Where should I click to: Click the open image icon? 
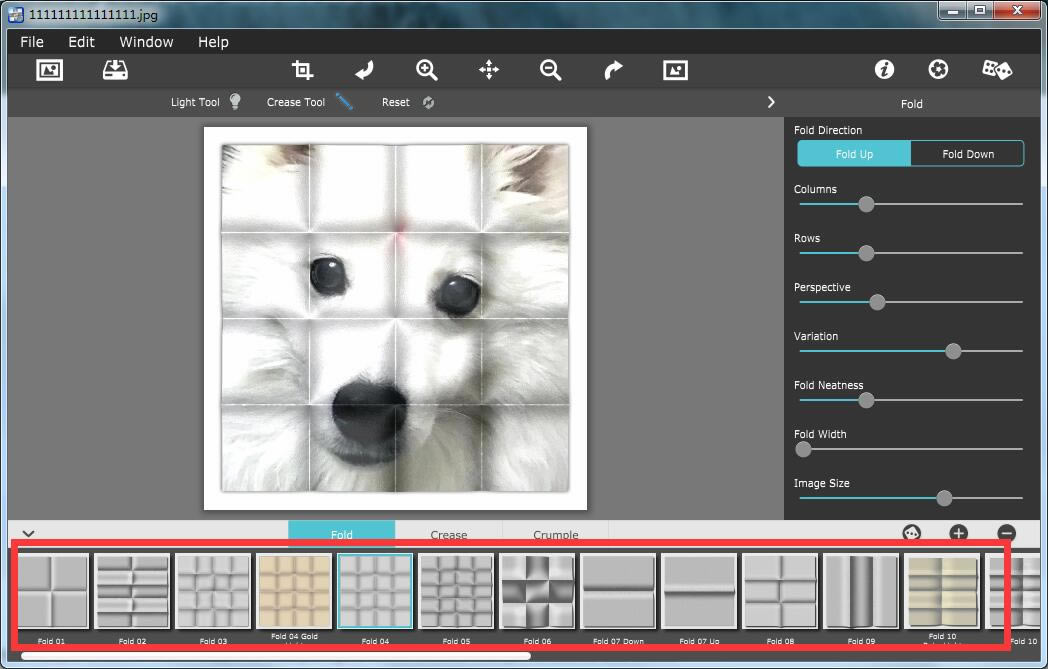click(49, 69)
